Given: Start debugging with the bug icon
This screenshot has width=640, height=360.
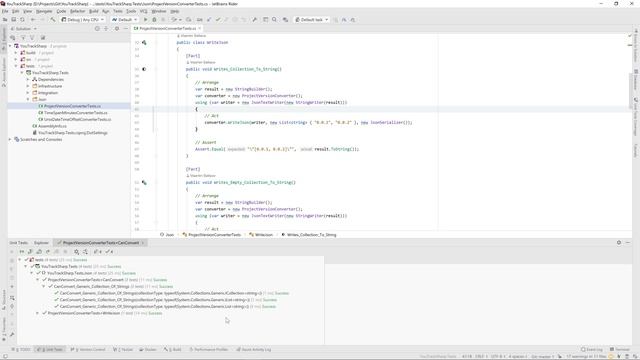Looking at the screenshot, I should [154, 20].
